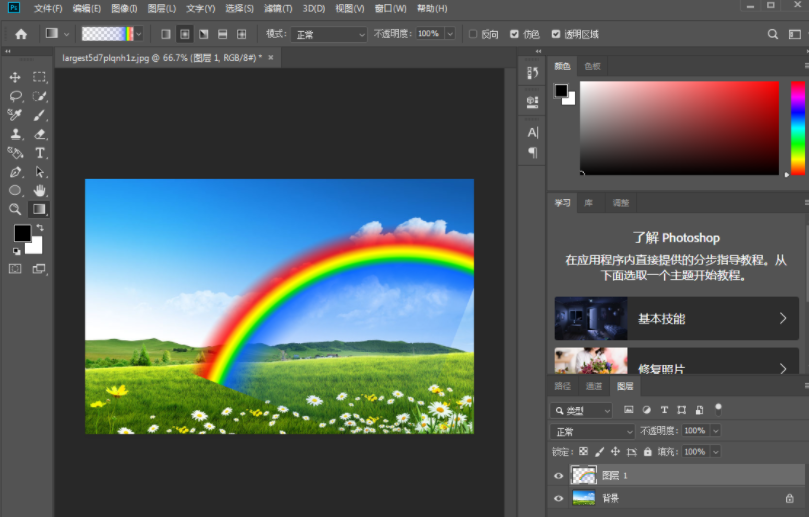Image resolution: width=809 pixels, height=517 pixels.
Task: Enable the 反向 checkbox
Action: click(x=473, y=34)
